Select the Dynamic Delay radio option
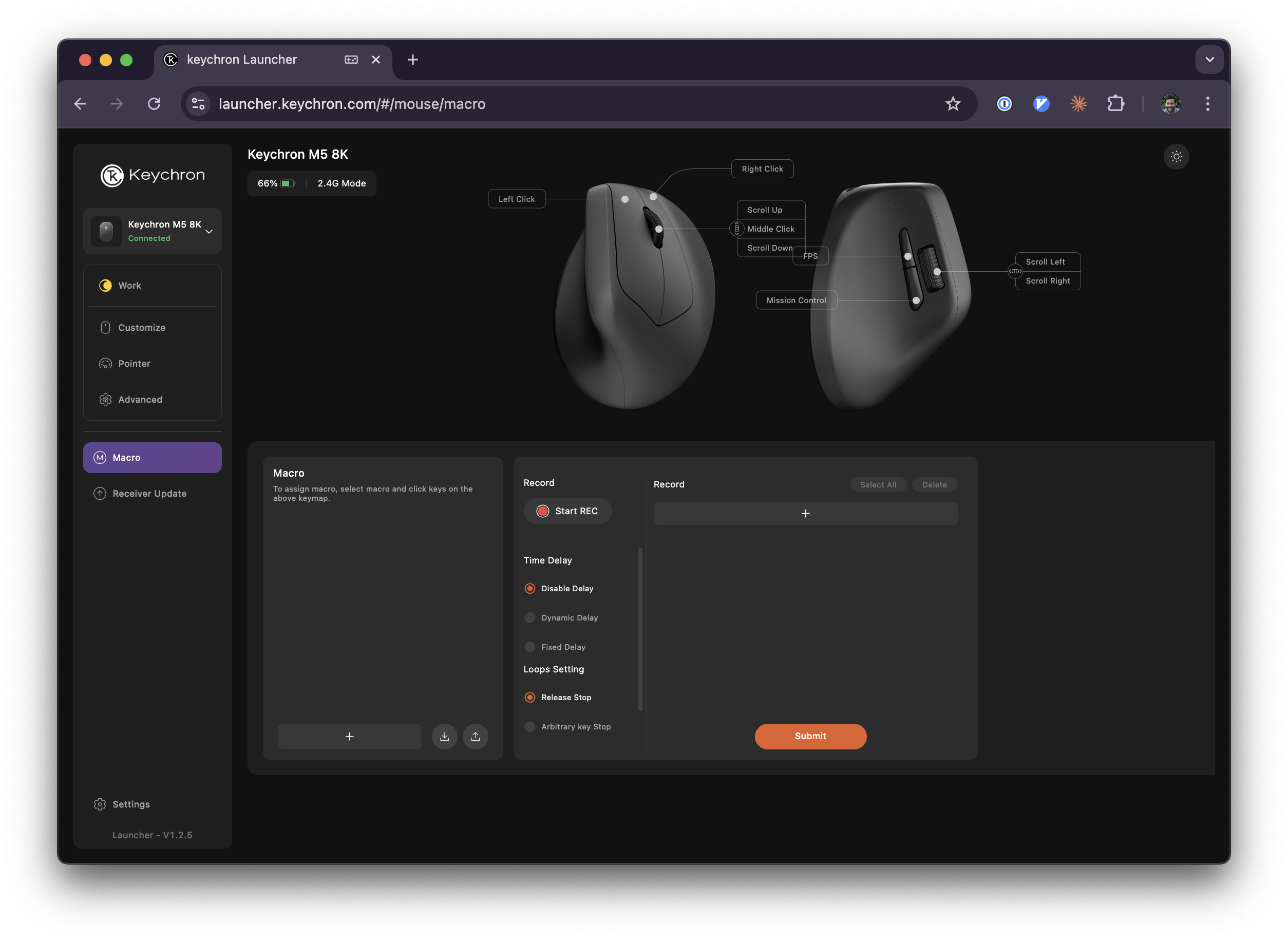1288x940 pixels. (529, 618)
